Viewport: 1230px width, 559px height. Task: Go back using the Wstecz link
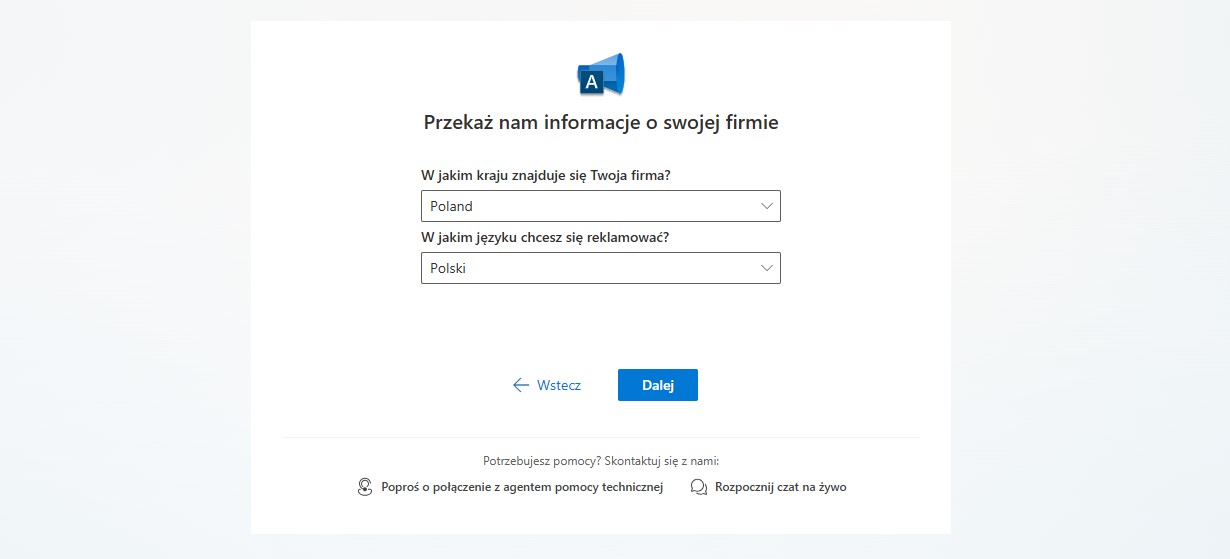(547, 385)
